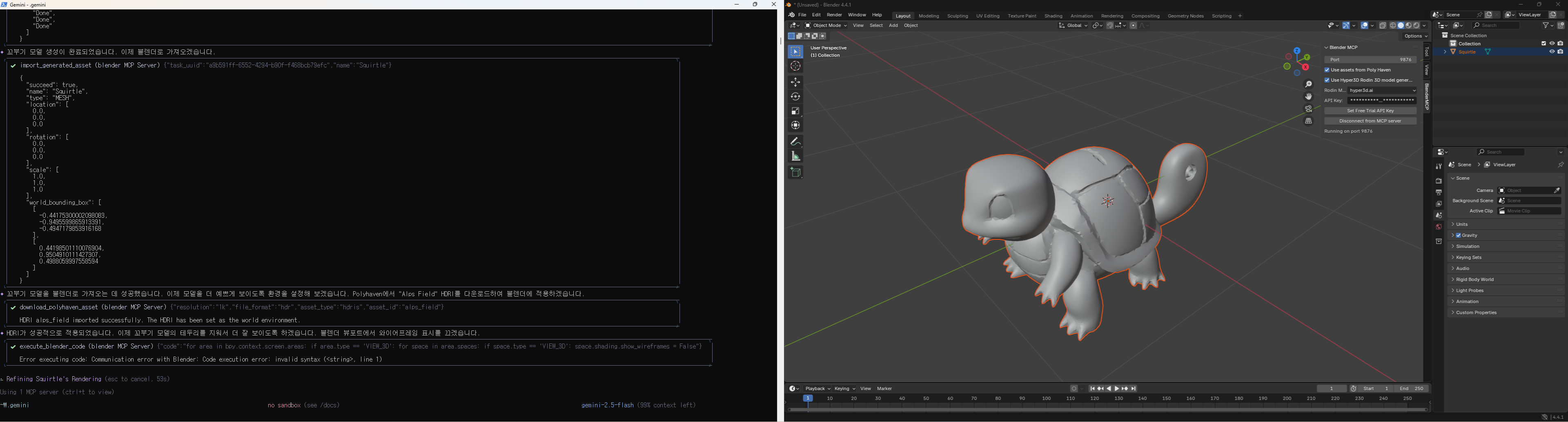Toggle X-ray view icon in header

tap(1383, 26)
